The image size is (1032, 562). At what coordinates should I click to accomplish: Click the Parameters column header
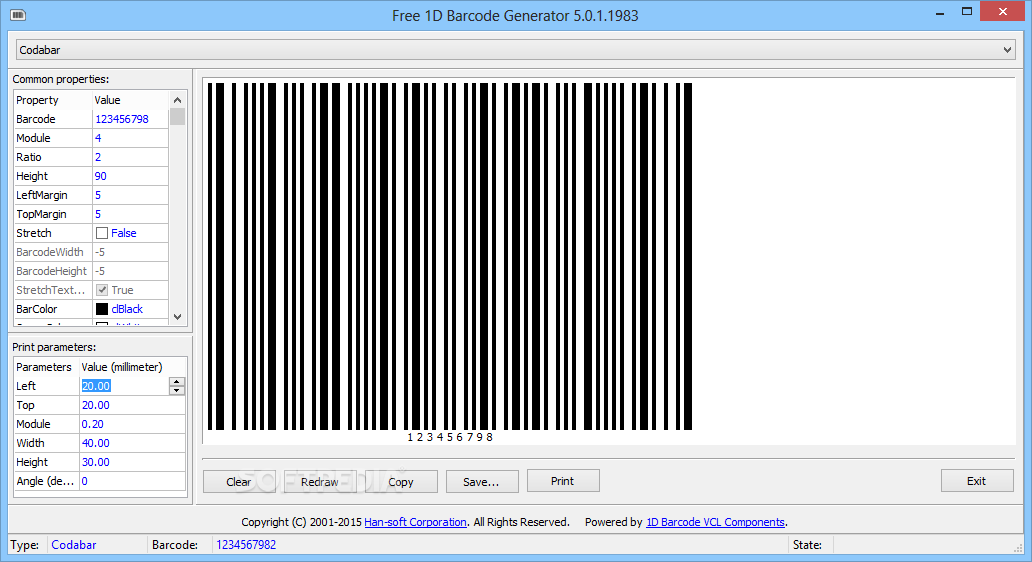(44, 367)
